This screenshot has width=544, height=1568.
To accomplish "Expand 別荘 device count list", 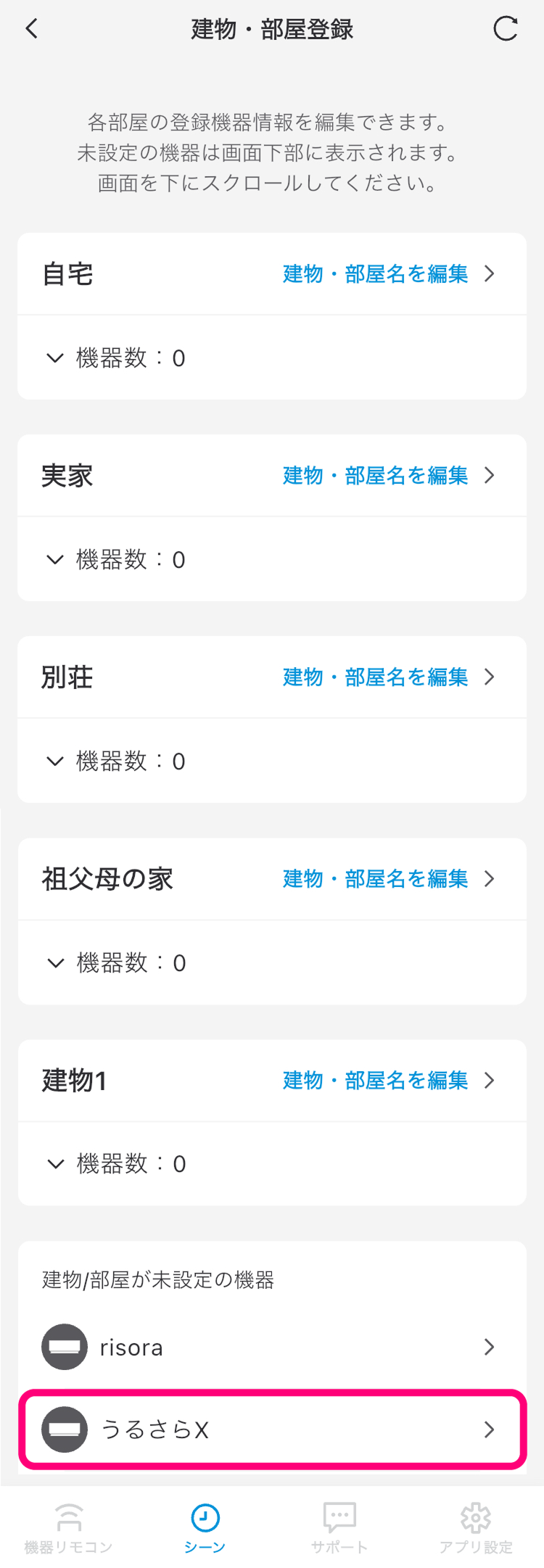I will coord(55,761).
